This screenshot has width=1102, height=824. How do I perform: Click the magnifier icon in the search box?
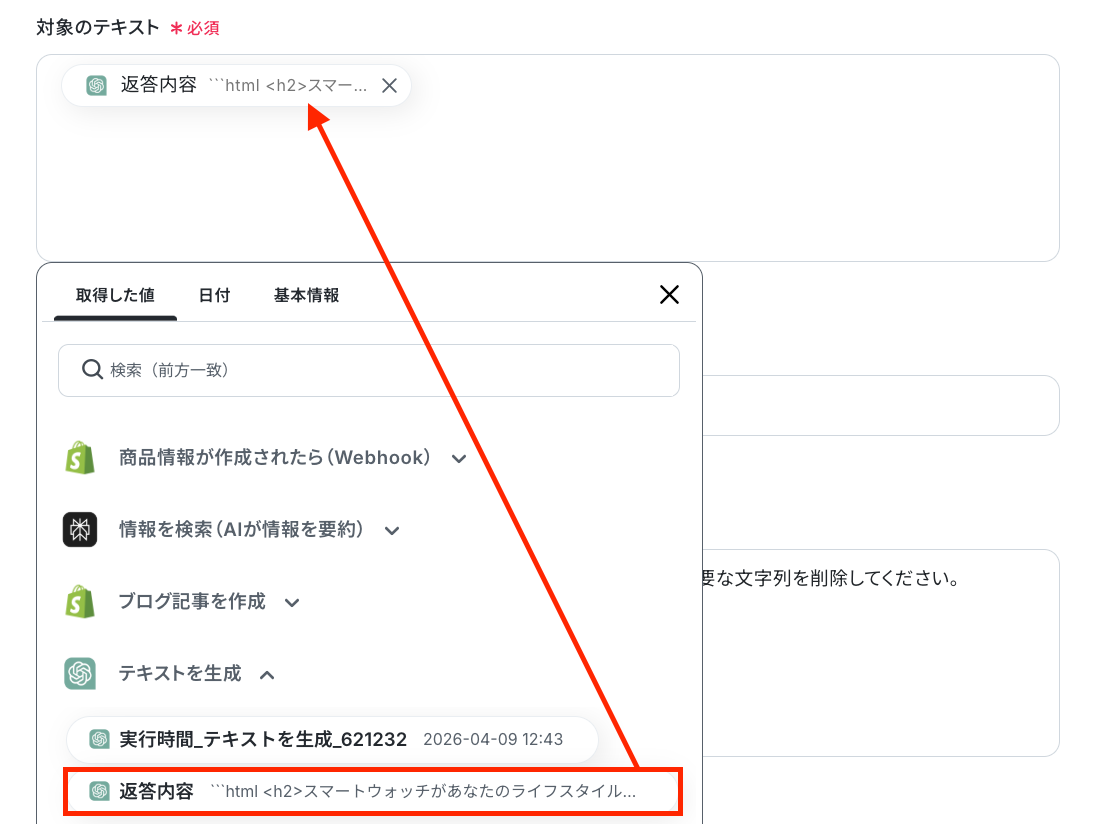click(x=92, y=370)
